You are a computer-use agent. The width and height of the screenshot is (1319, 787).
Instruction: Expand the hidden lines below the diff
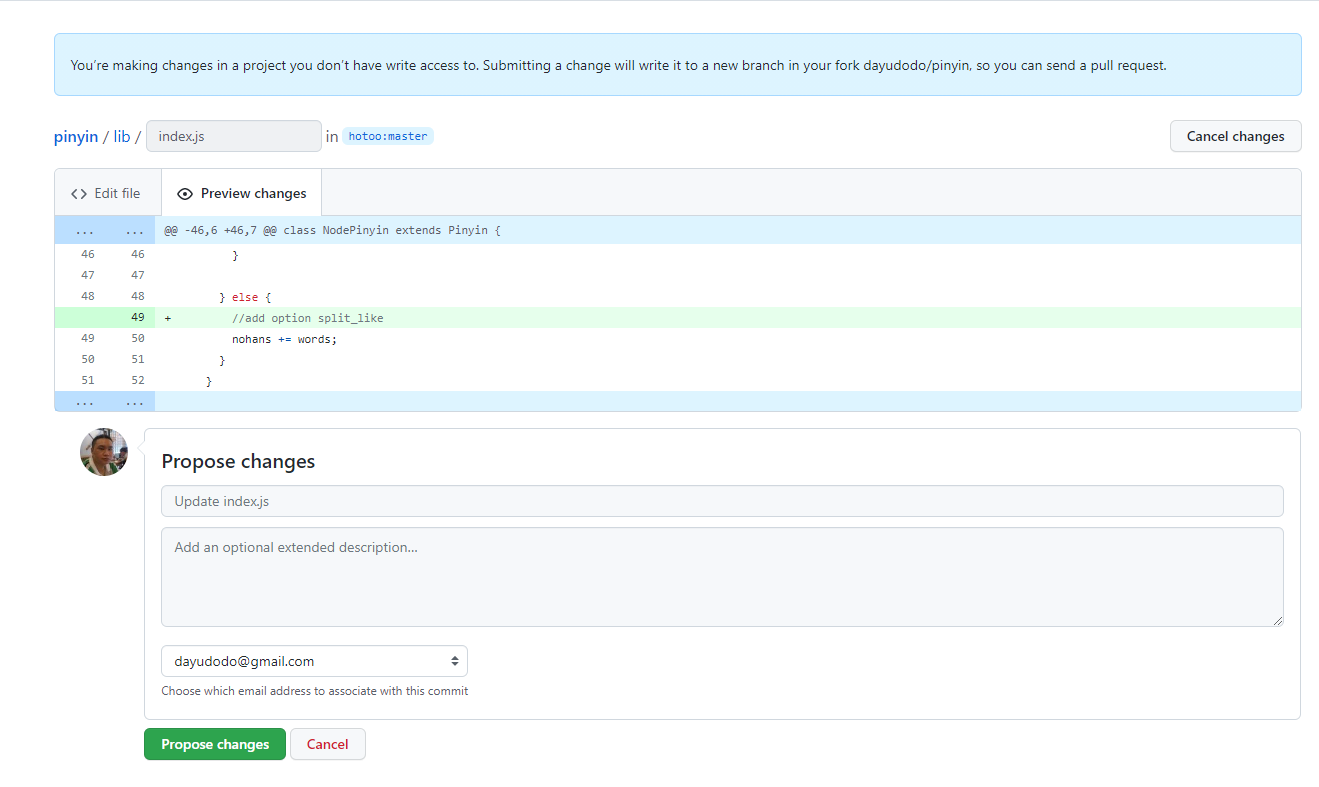(x=105, y=401)
